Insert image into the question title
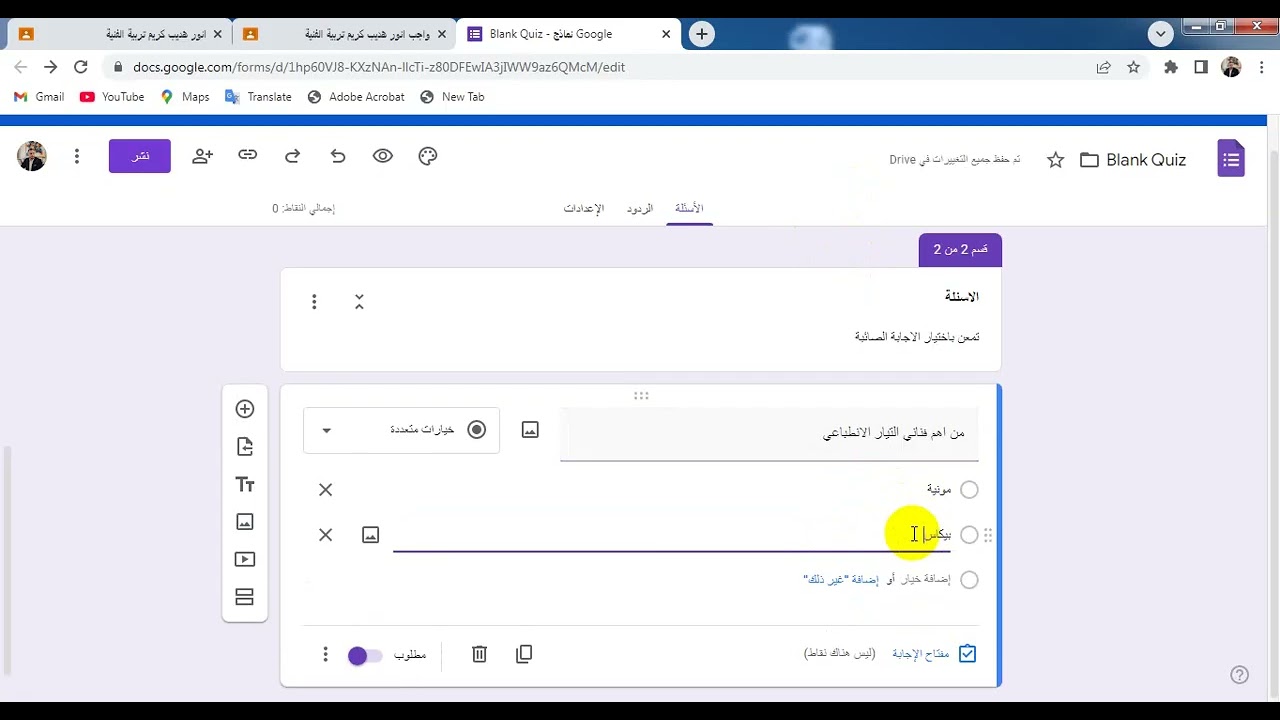 530,430
